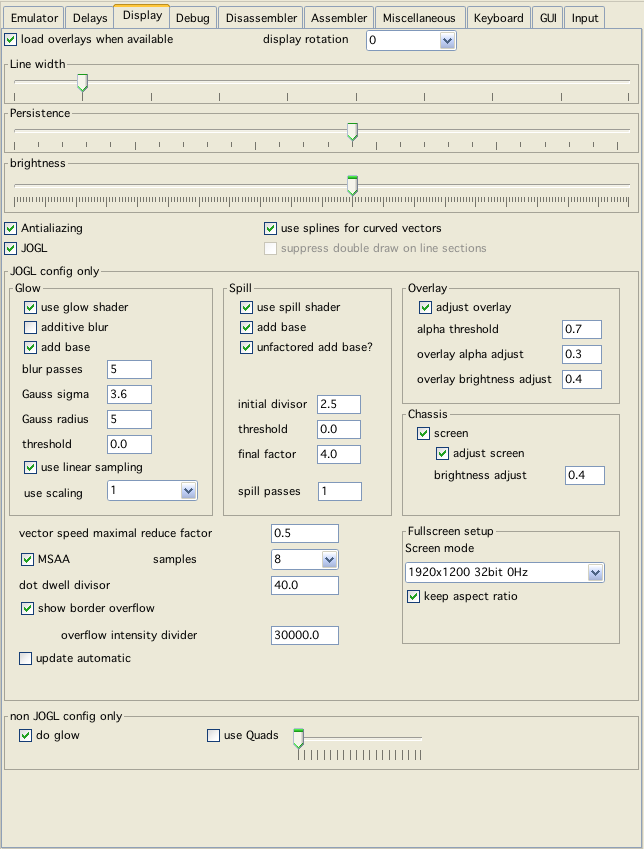Screen dimensions: 644x849
Task: Enable additive blur in Glow section
Action: (31, 327)
